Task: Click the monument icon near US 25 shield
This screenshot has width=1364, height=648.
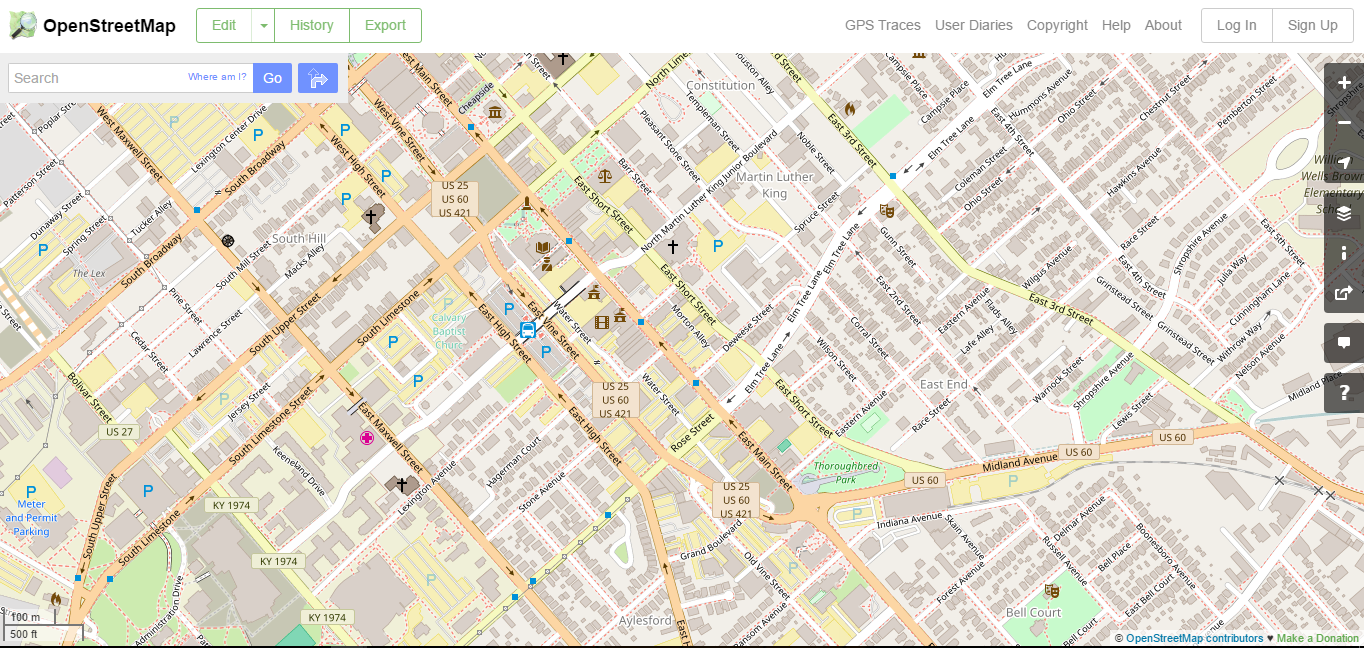Action: 527,204
